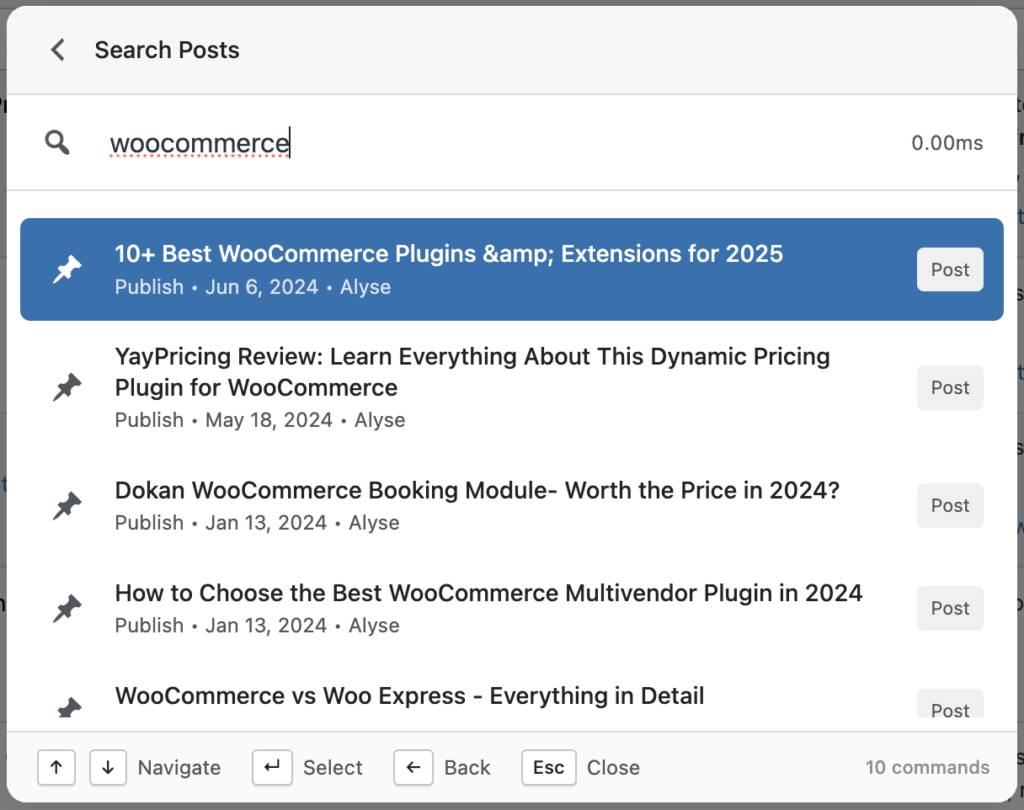Click the 0.00ms timing indicator
Screen dimensions: 1024x810
[946, 142]
